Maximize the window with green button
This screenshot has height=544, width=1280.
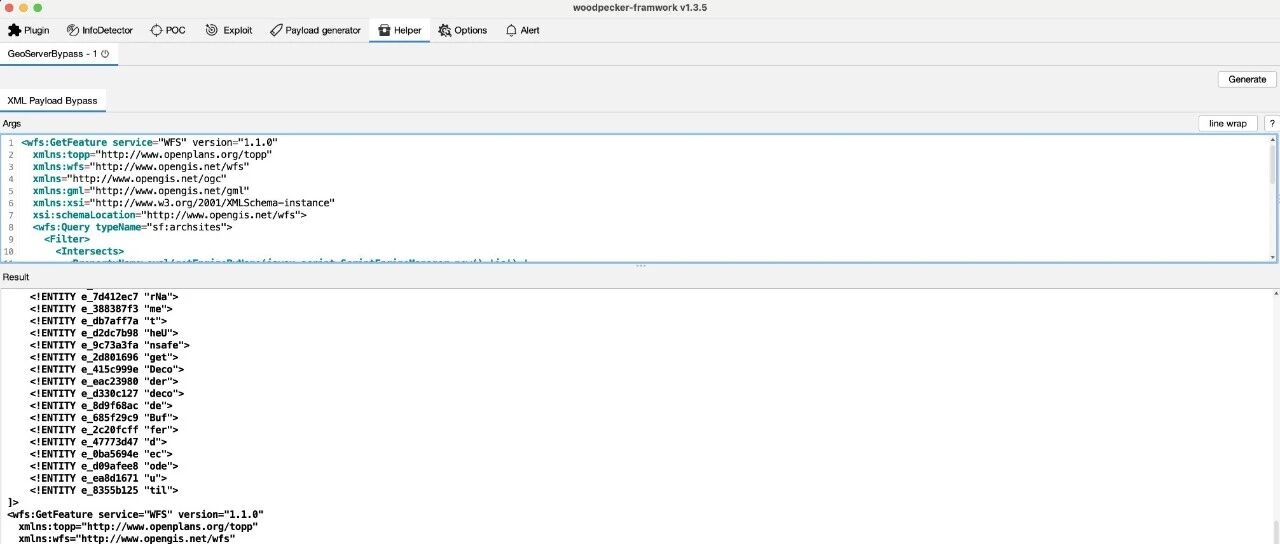(39, 8)
